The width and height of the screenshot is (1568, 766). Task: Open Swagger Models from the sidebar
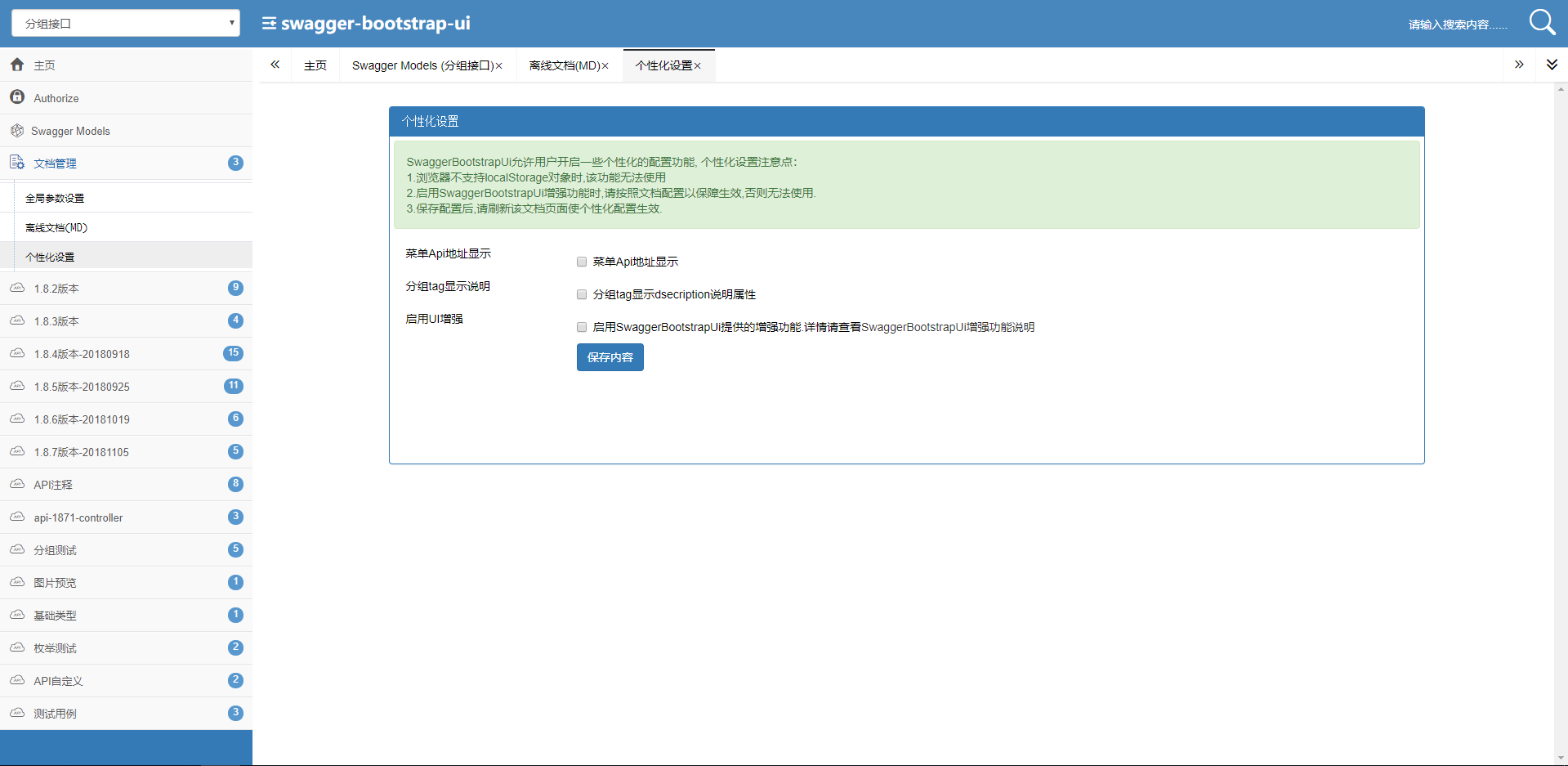[126, 130]
